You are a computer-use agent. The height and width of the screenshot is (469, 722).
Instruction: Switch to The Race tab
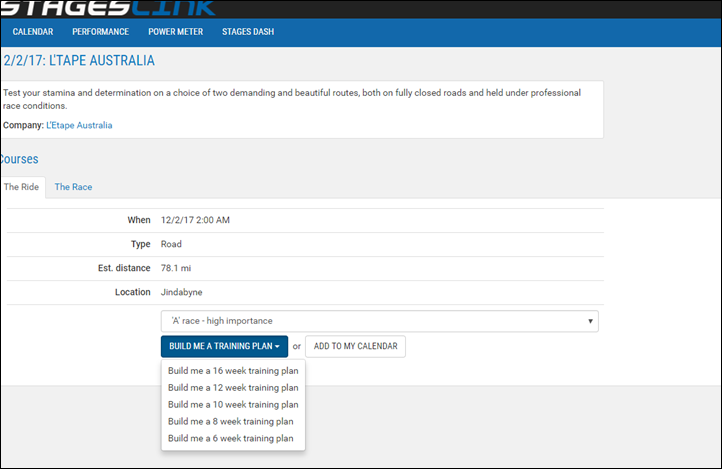[73, 187]
